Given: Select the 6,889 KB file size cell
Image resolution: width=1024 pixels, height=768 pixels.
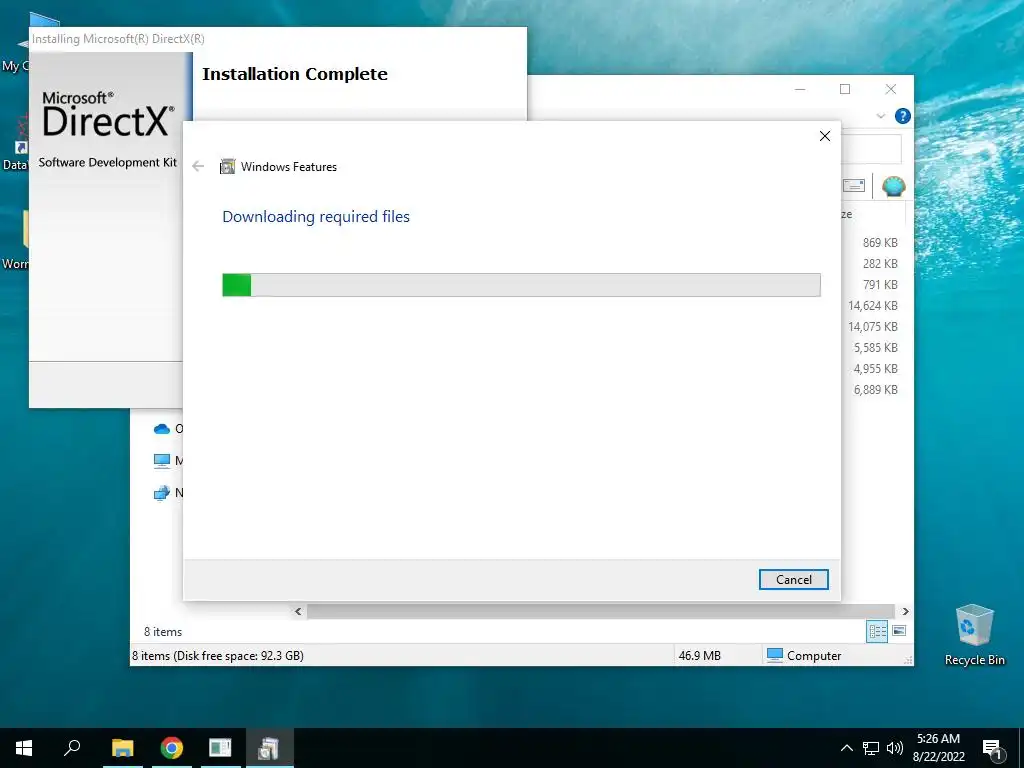Looking at the screenshot, I should (875, 390).
